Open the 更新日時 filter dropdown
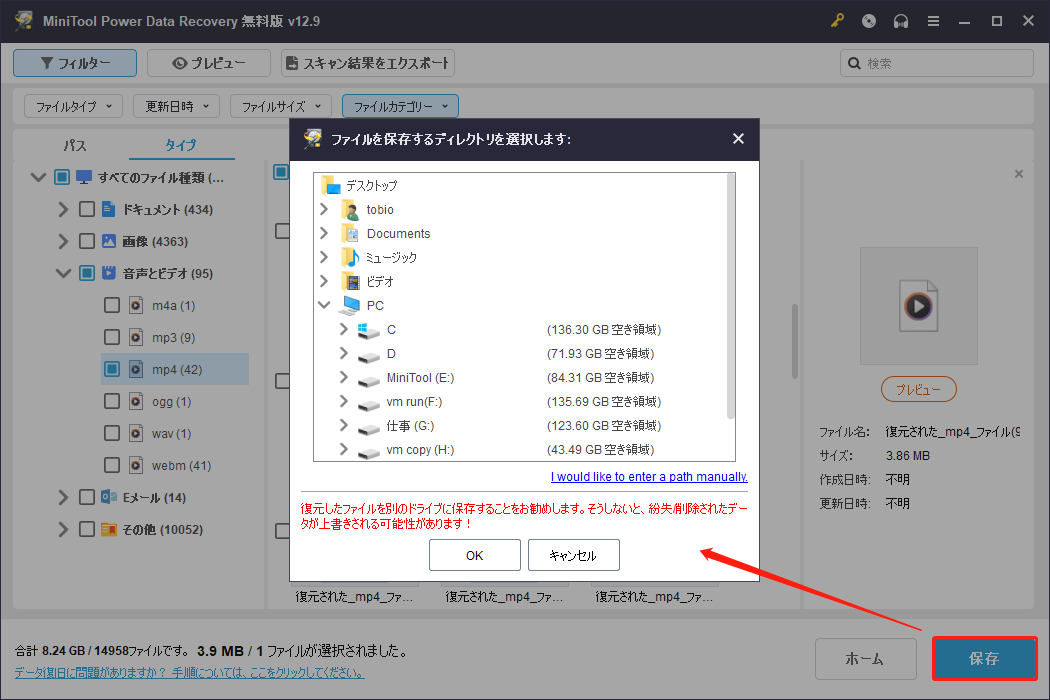 pos(177,106)
